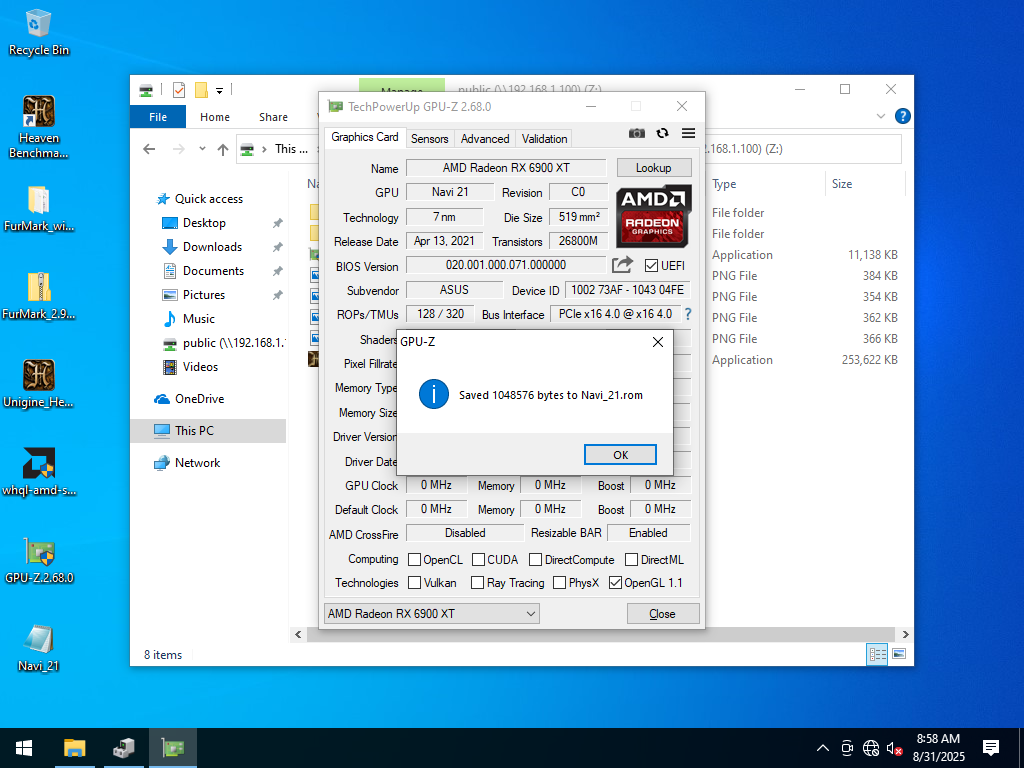The height and width of the screenshot is (768, 1024).
Task: Open the File menu in File Explorer
Action: click(158, 117)
